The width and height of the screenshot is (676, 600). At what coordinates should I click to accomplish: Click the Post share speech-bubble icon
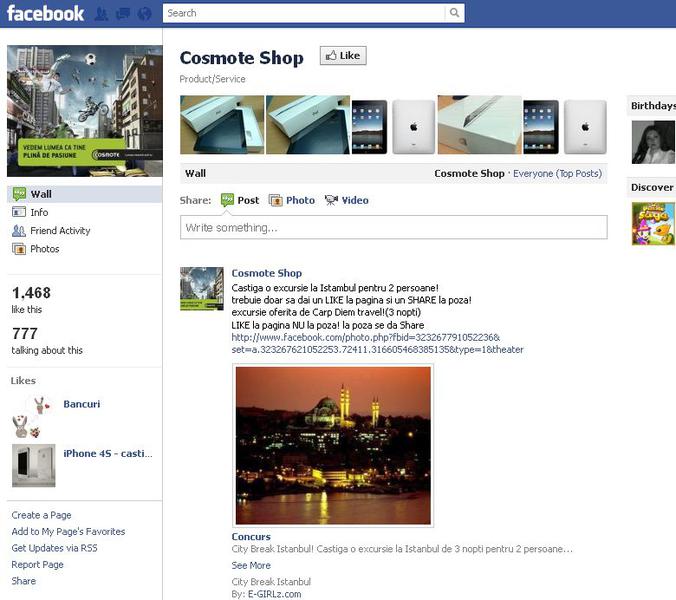(227, 200)
